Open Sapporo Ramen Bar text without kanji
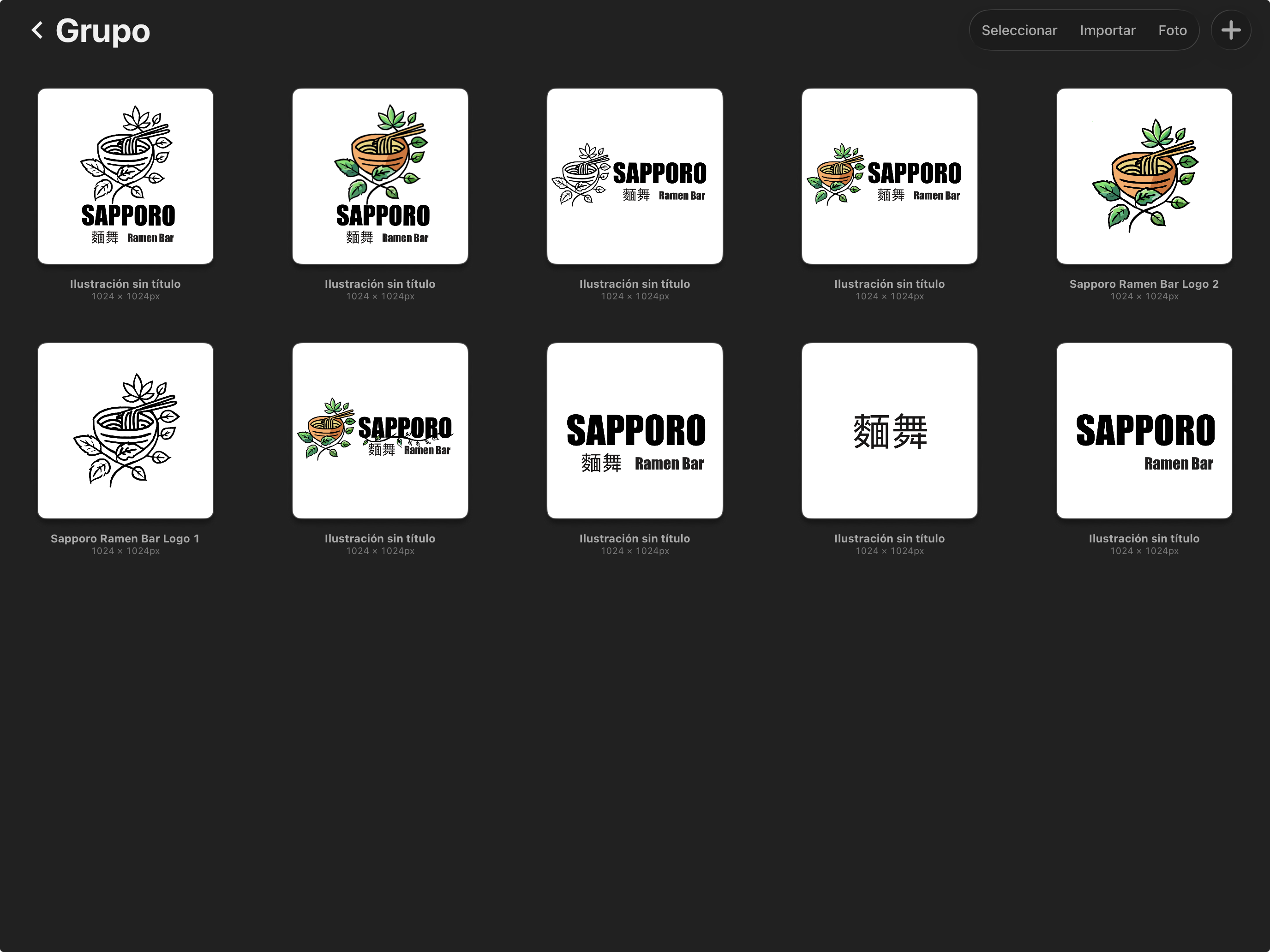This screenshot has width=1270, height=952. coord(1144,431)
